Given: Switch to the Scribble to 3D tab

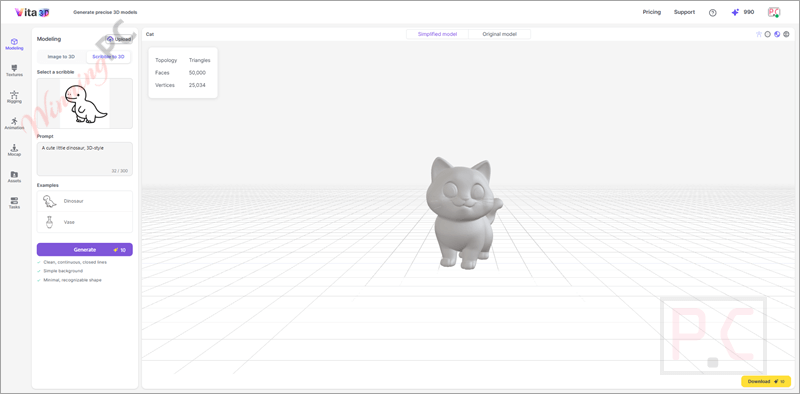Looking at the screenshot, I should tap(108, 57).
